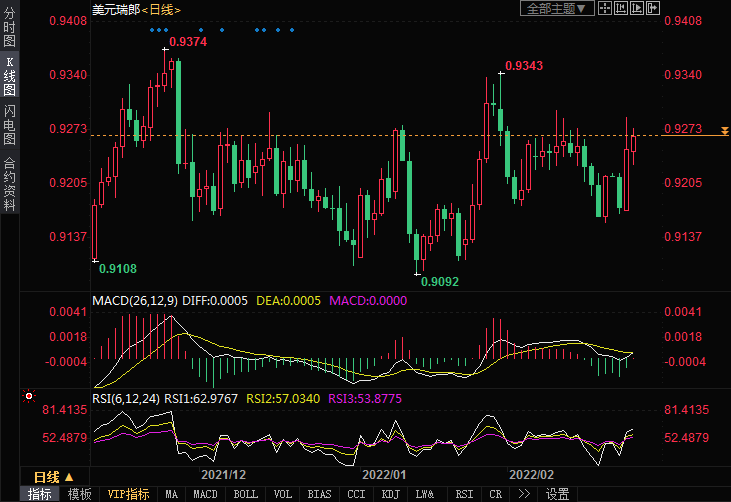Click the <日线> period link in chart title
This screenshot has height=502, width=731.
point(160,9)
